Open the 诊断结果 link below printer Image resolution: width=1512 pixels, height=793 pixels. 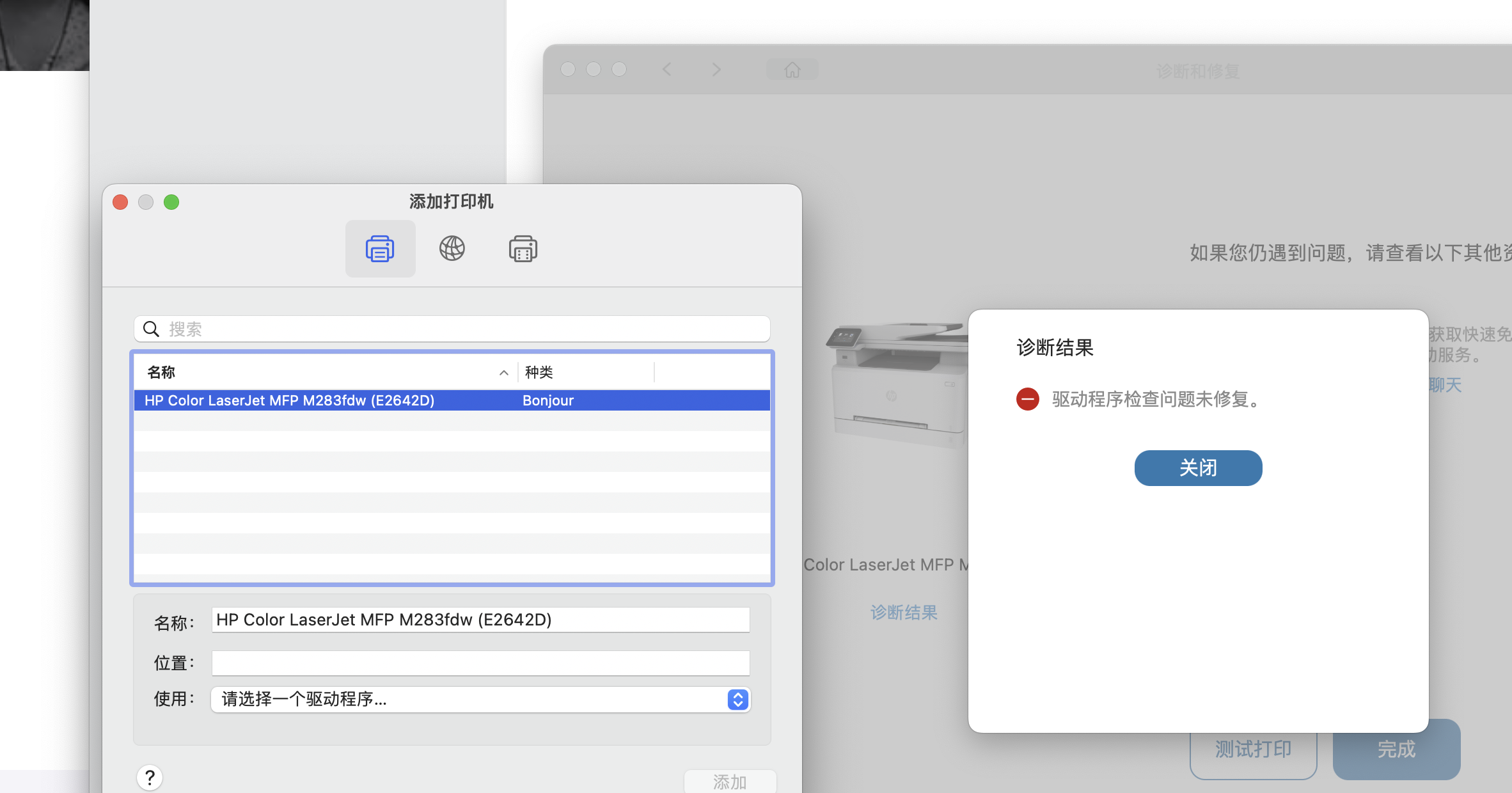coord(904,613)
